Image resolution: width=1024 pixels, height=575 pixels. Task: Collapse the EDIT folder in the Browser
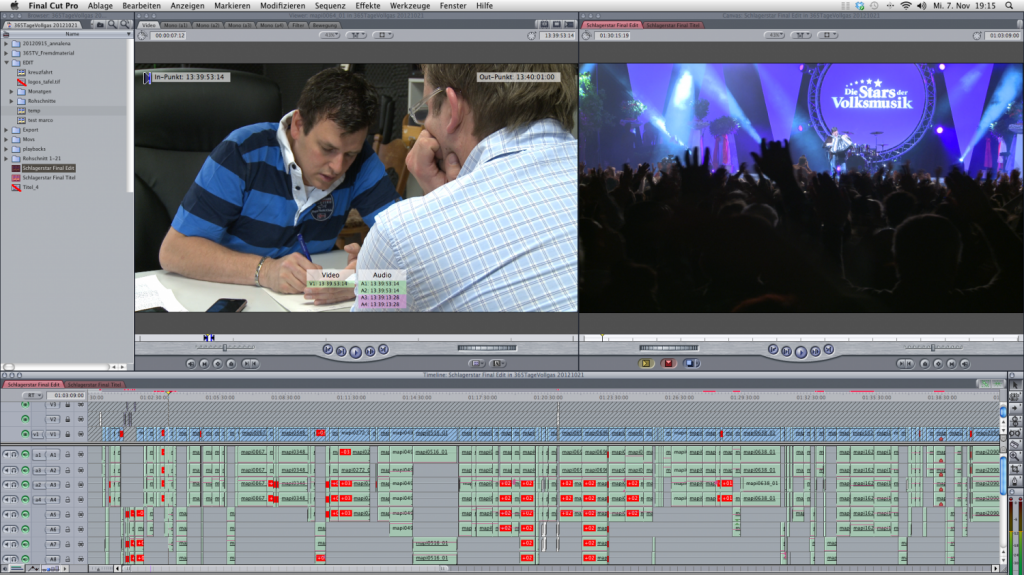[6, 63]
